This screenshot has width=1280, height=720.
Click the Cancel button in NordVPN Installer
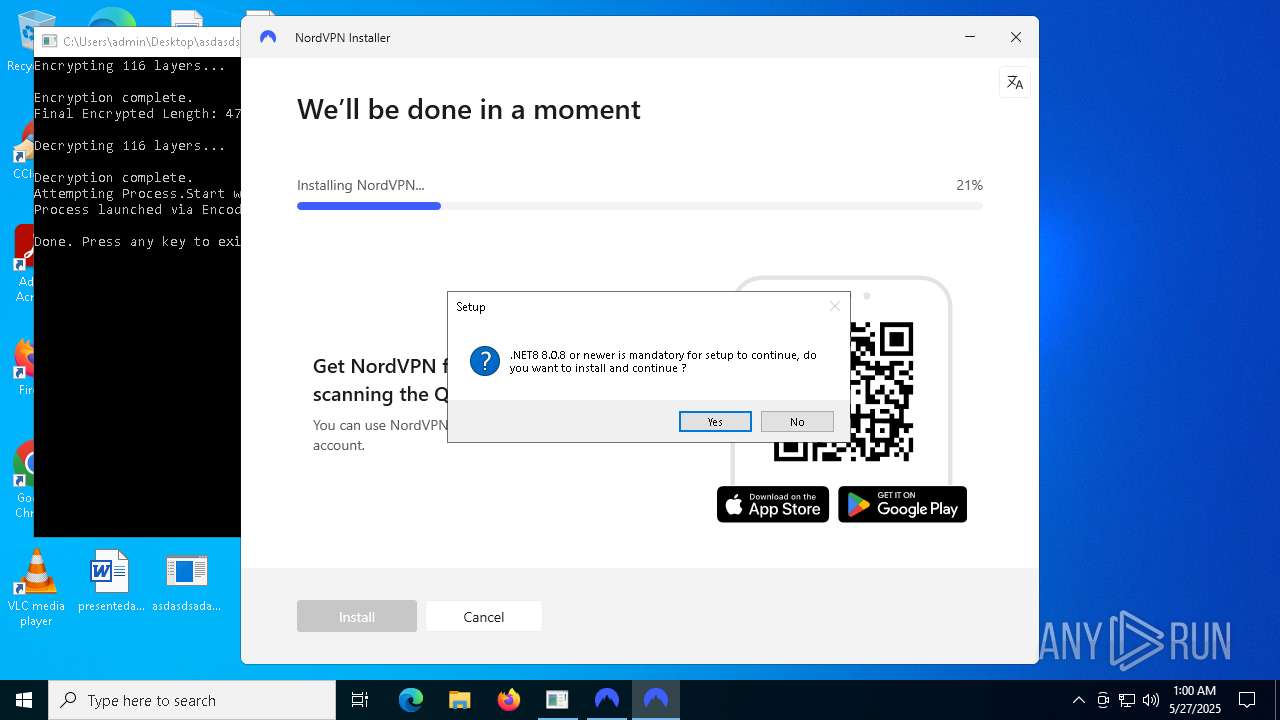[484, 617]
